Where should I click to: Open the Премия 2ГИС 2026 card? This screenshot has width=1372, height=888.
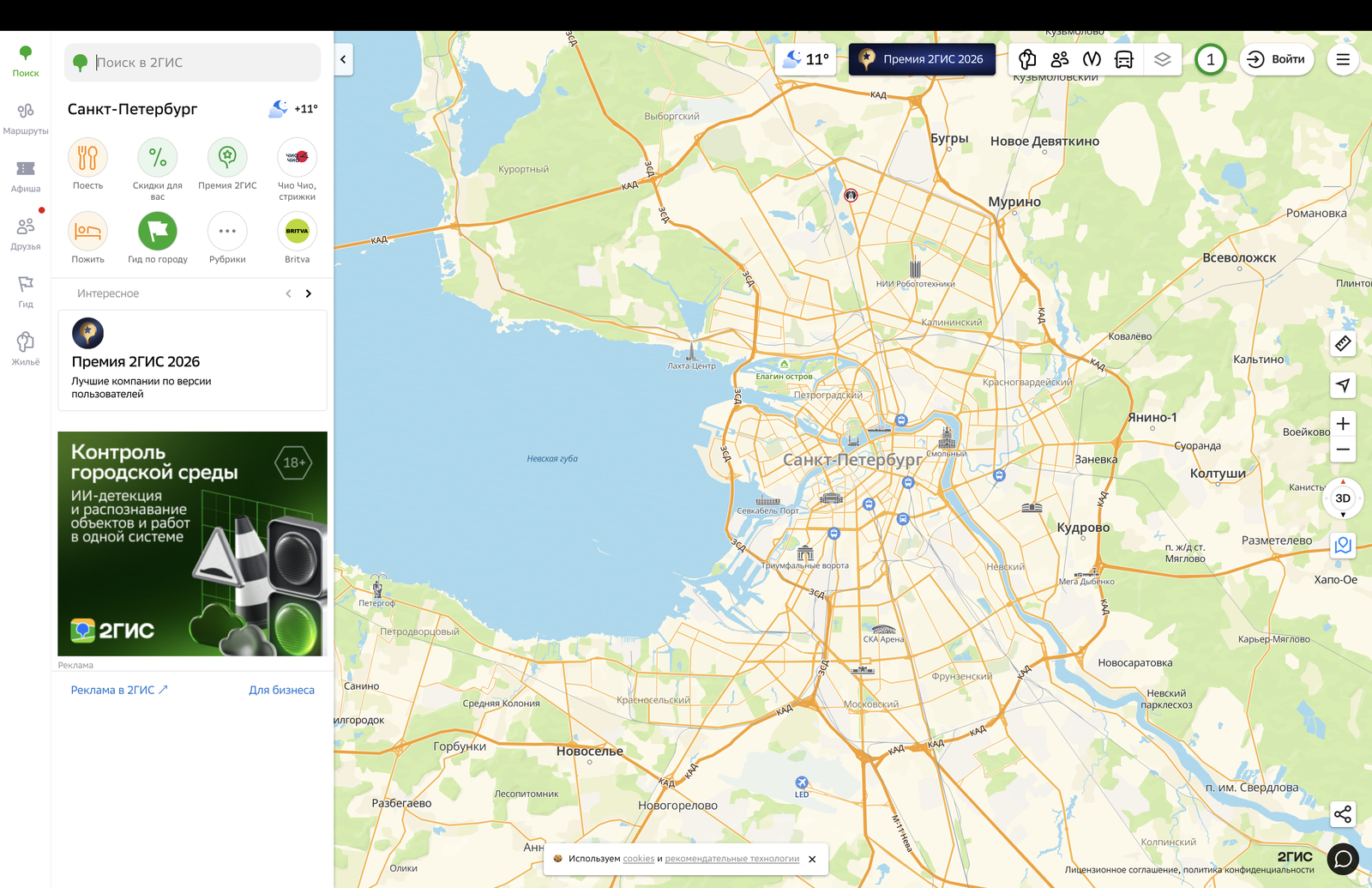click(x=192, y=360)
